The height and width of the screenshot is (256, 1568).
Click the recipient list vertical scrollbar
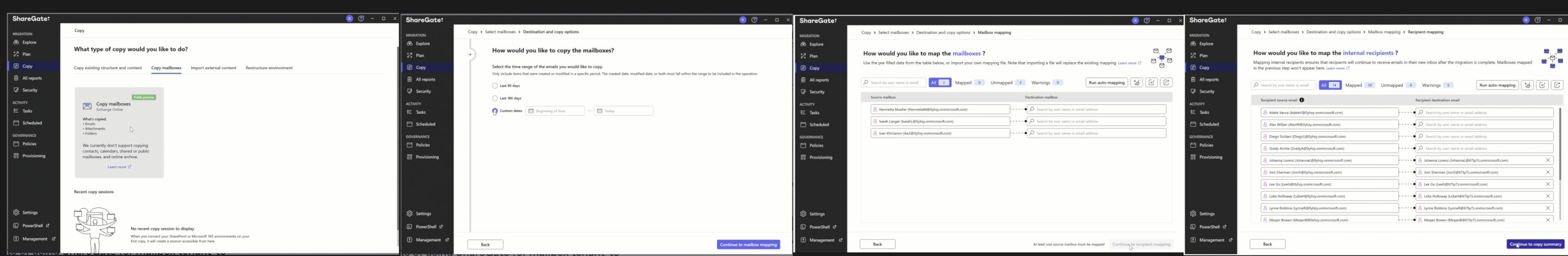point(1560,144)
